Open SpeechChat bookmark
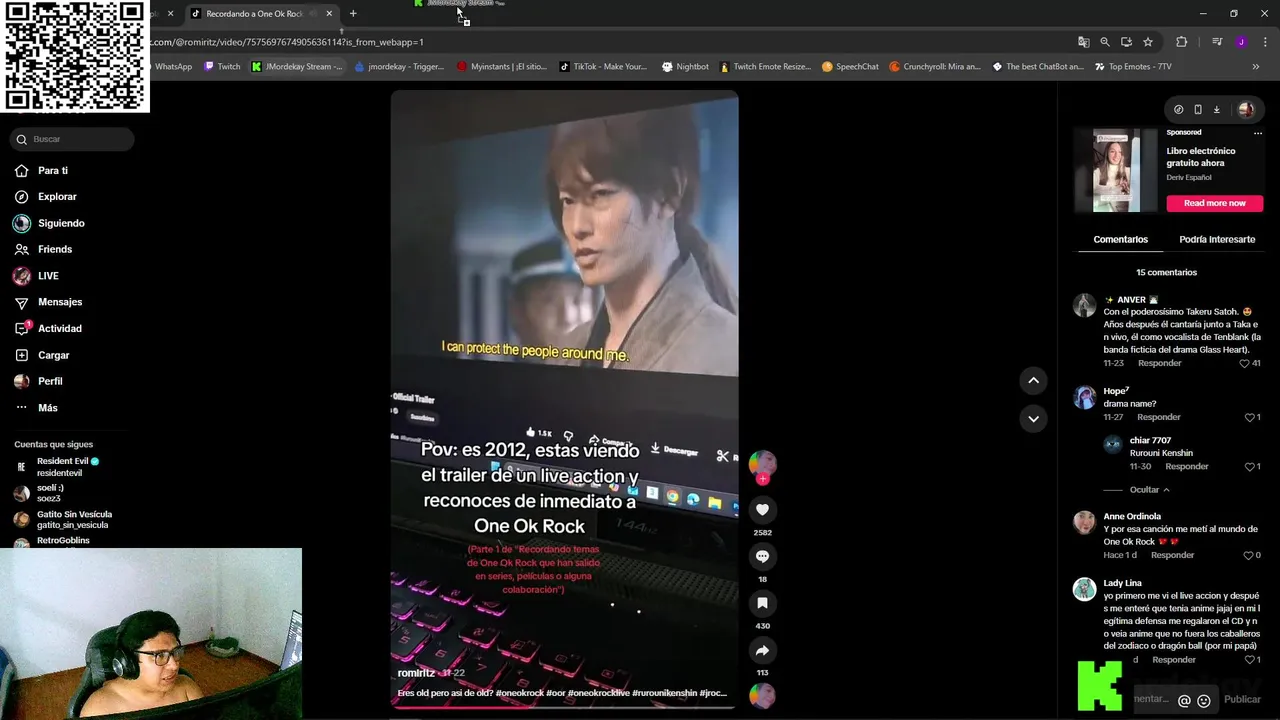 (850, 67)
